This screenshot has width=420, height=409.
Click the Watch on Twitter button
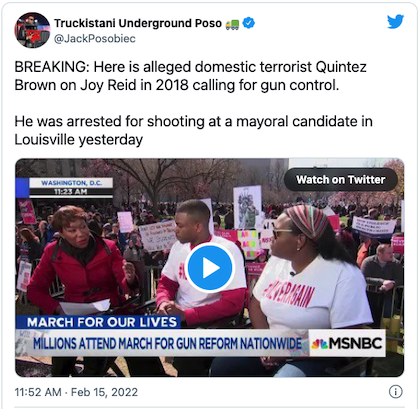[x=341, y=180]
